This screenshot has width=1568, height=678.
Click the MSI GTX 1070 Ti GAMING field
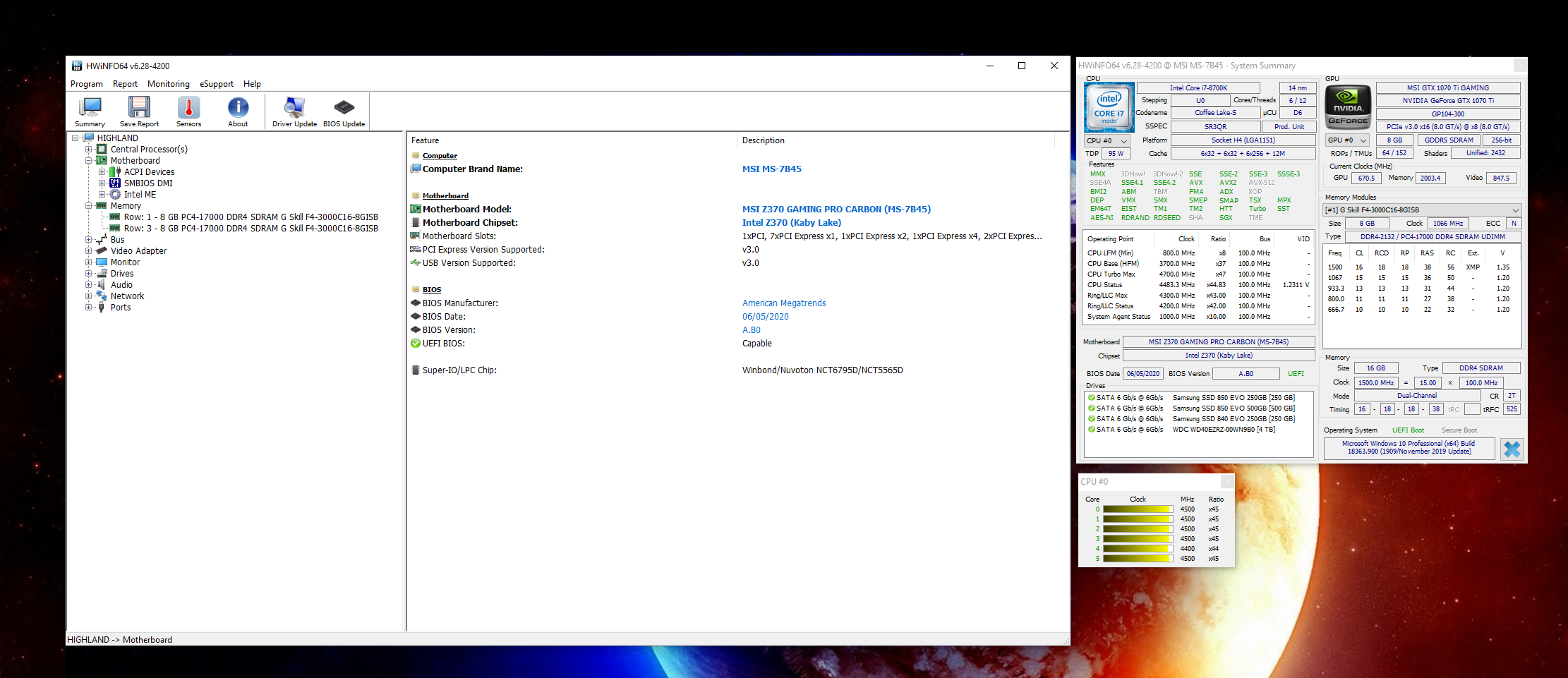[1448, 88]
